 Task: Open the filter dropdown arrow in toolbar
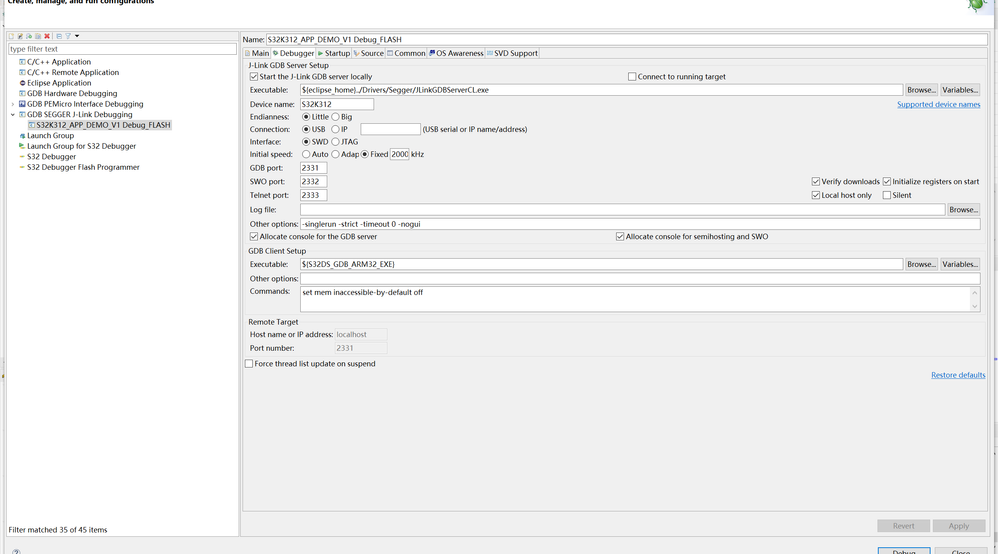pos(77,36)
